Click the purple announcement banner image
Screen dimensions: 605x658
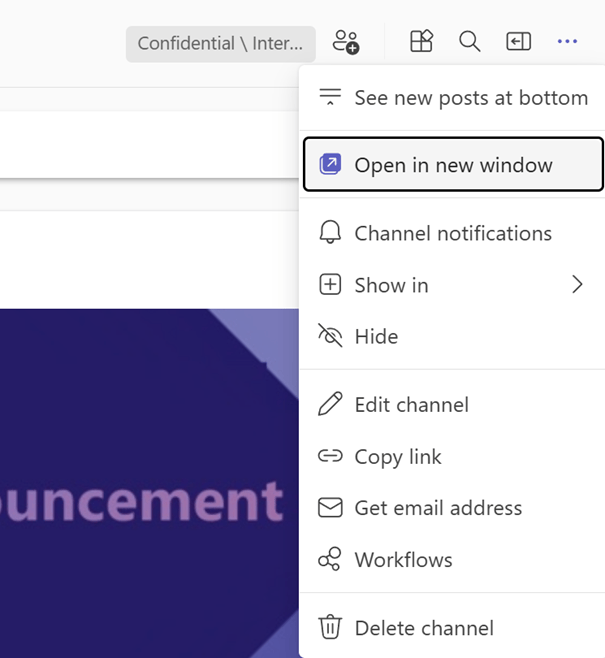(150, 480)
